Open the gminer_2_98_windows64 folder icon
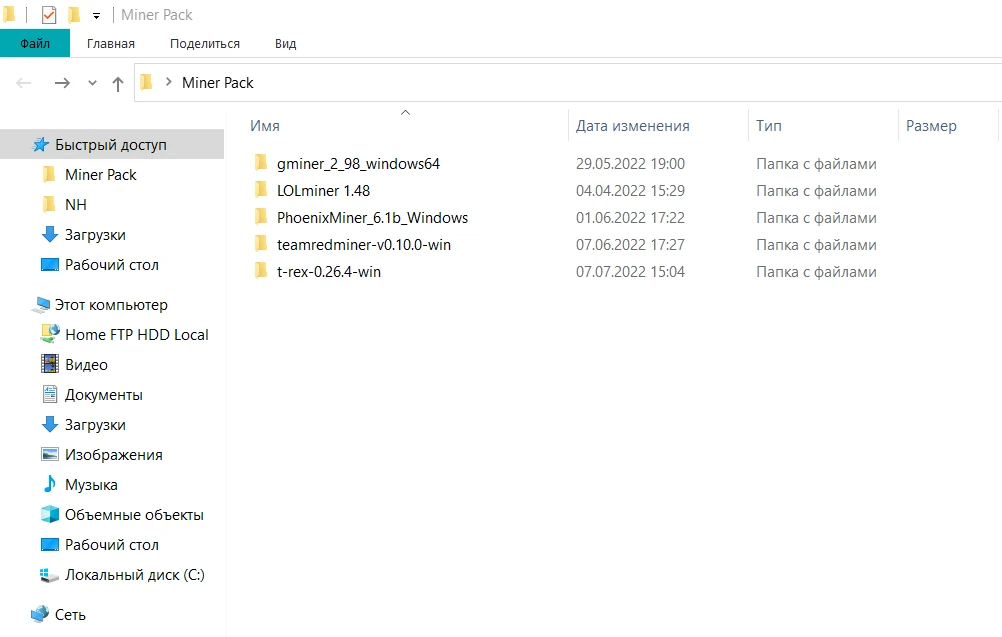The image size is (1002, 637). (x=262, y=163)
